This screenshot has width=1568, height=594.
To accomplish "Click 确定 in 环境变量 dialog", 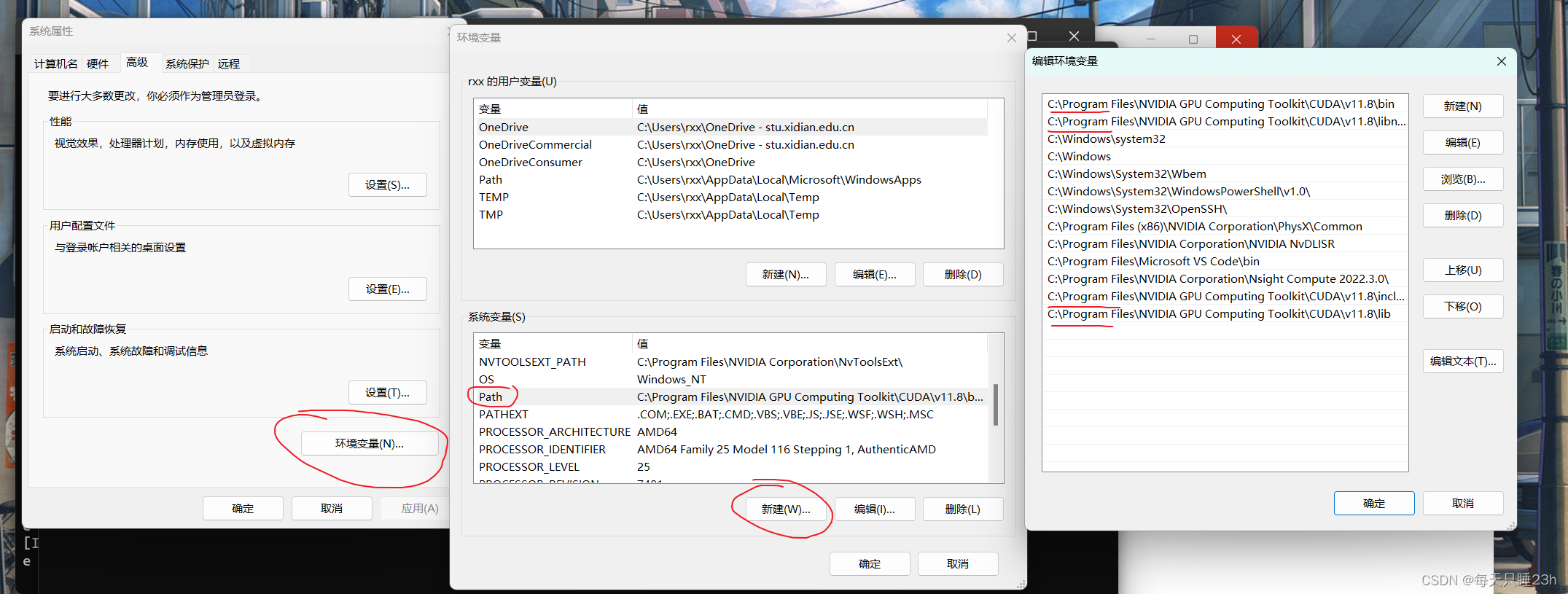I will [x=870, y=564].
